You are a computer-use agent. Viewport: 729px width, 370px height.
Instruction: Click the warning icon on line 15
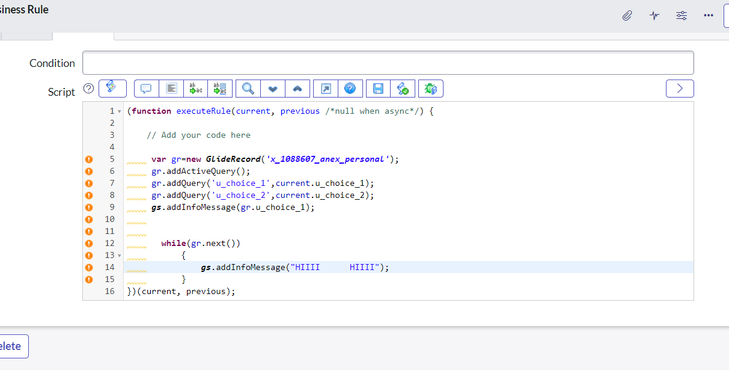click(x=89, y=279)
